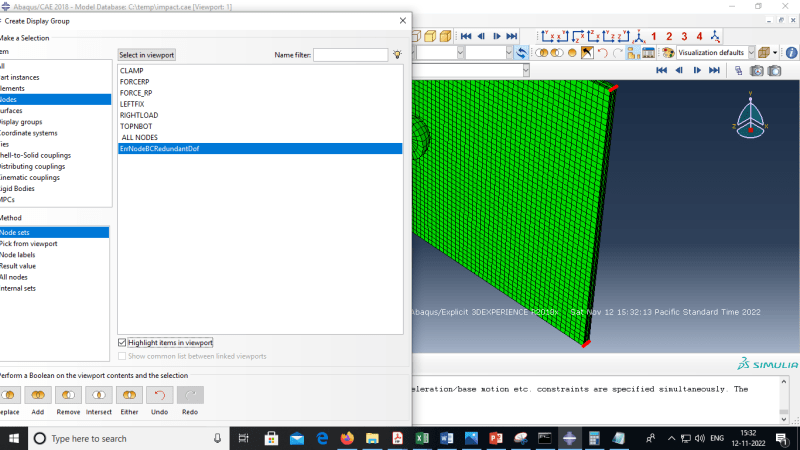Jump to last frame in upper toolbar

coord(512,36)
